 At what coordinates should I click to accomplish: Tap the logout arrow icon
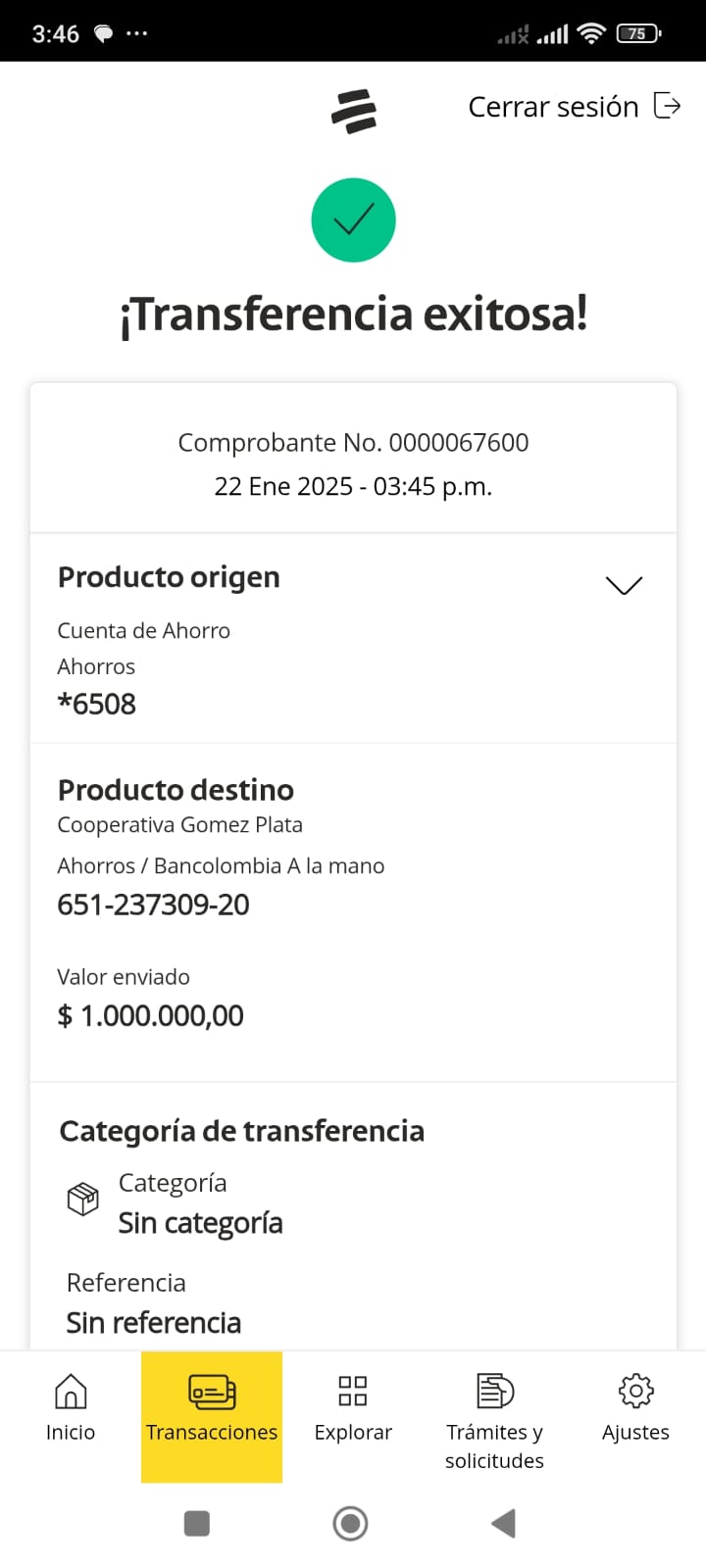coord(667,106)
